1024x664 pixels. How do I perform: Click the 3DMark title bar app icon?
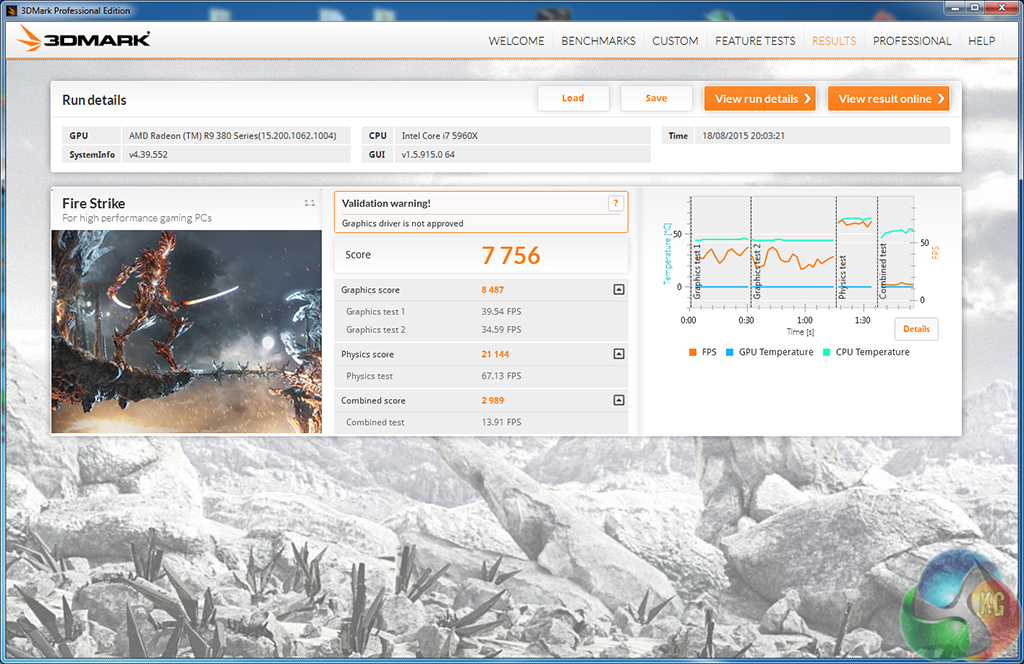coord(11,10)
